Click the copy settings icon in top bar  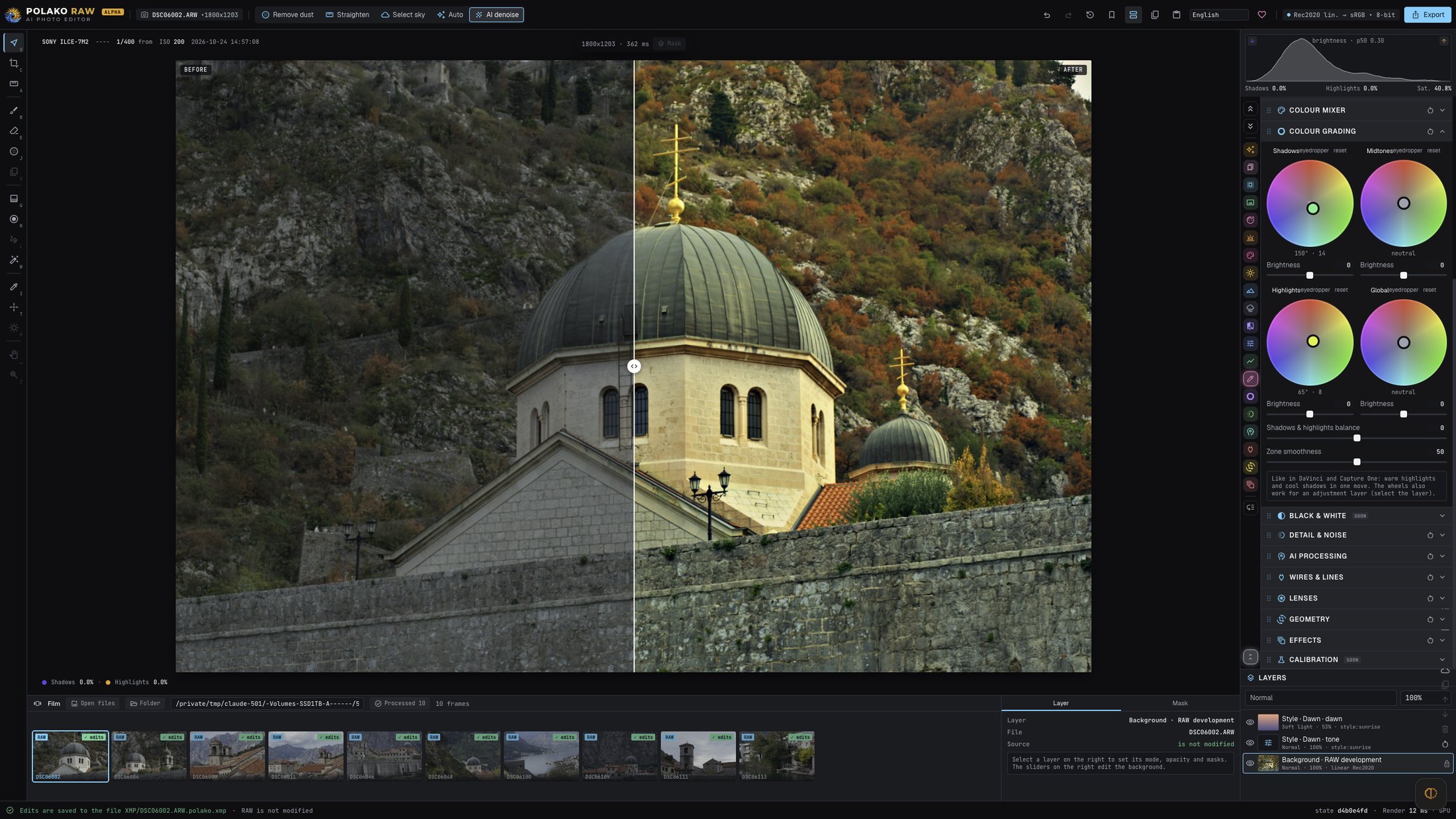click(1155, 15)
